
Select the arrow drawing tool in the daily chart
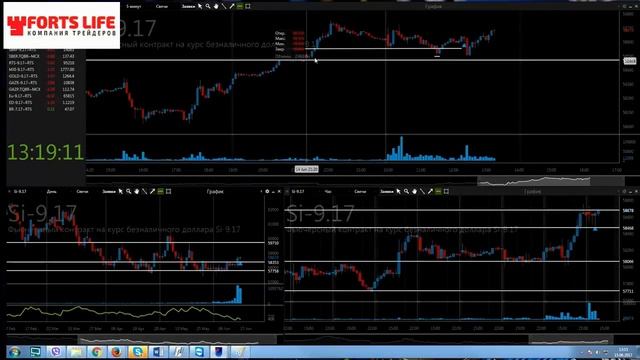click(x=153, y=191)
